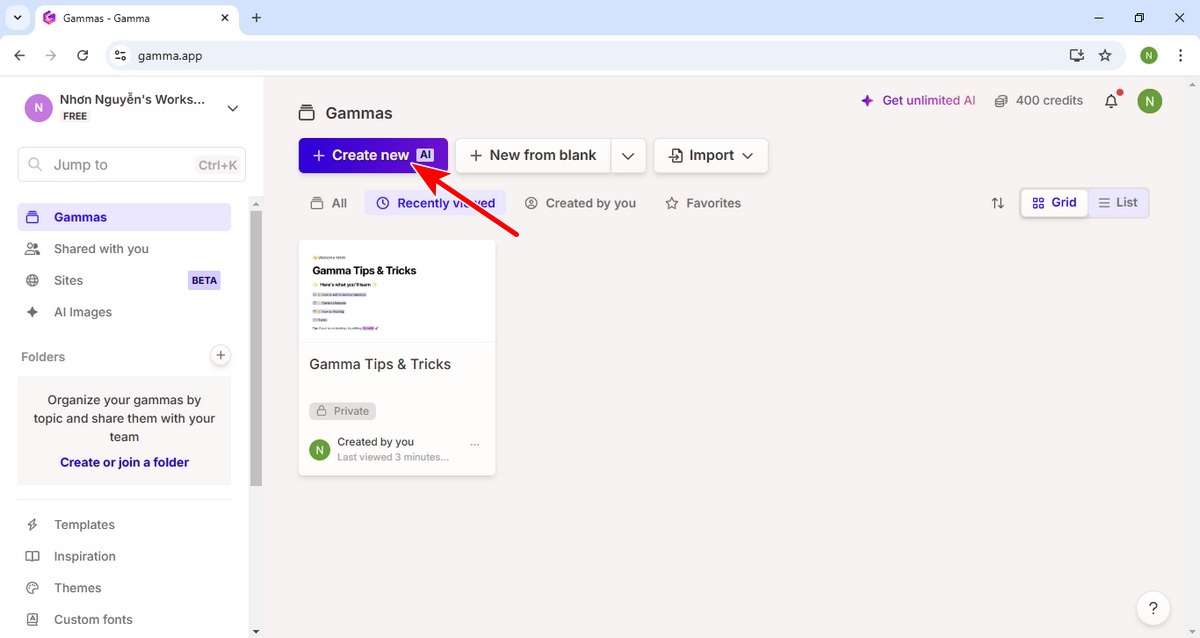Open the notifications bell
Image resolution: width=1200 pixels, height=638 pixels.
(x=1111, y=101)
